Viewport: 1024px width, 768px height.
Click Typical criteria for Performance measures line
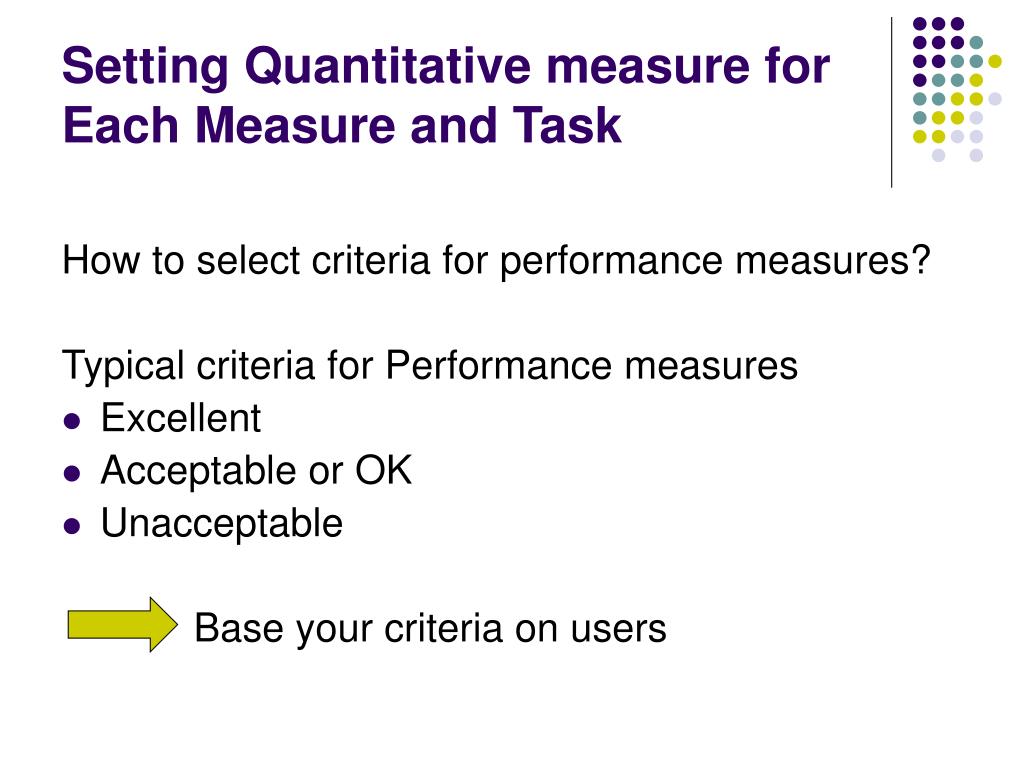pos(430,366)
